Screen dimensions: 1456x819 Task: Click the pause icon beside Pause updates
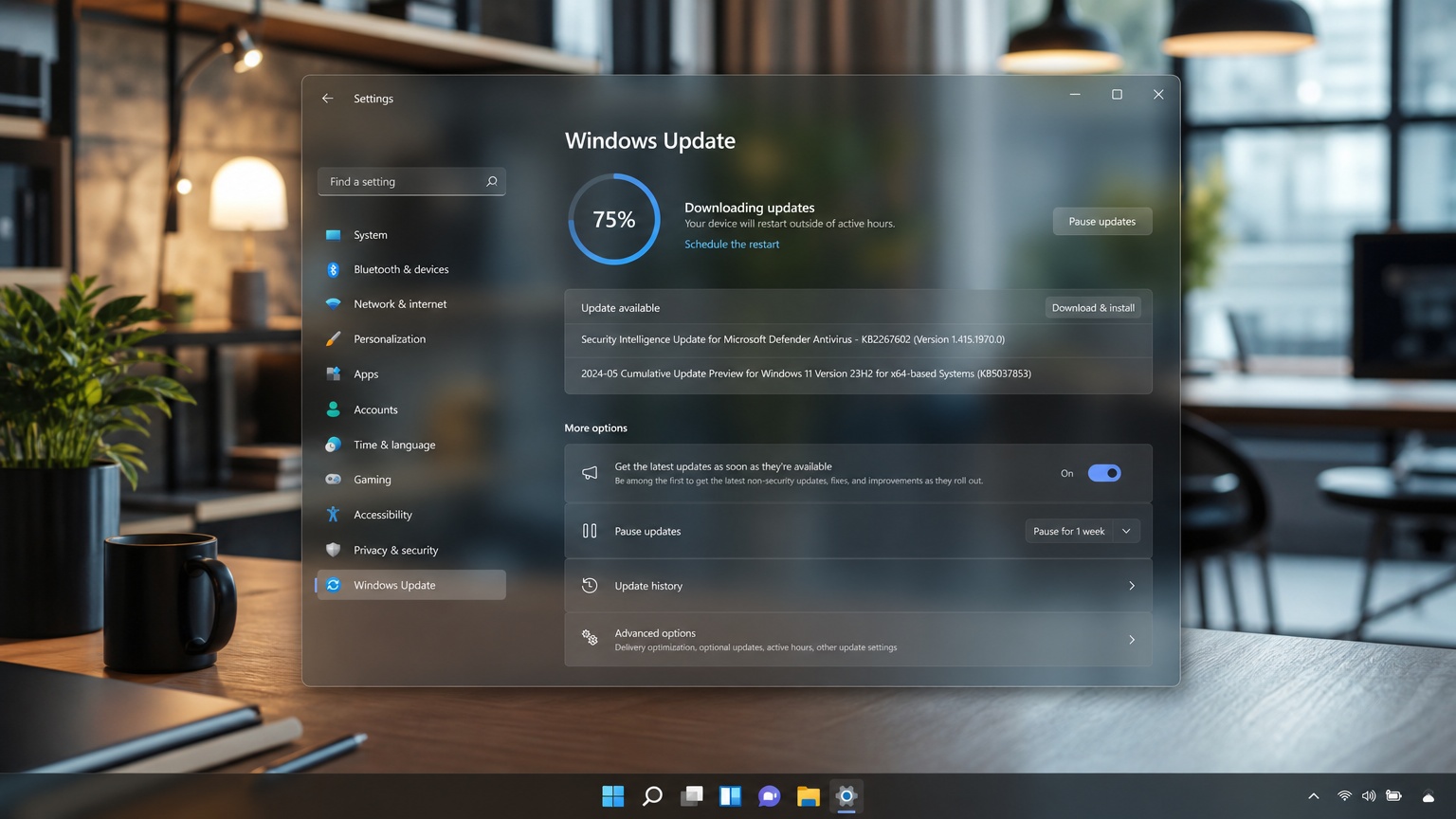(590, 531)
